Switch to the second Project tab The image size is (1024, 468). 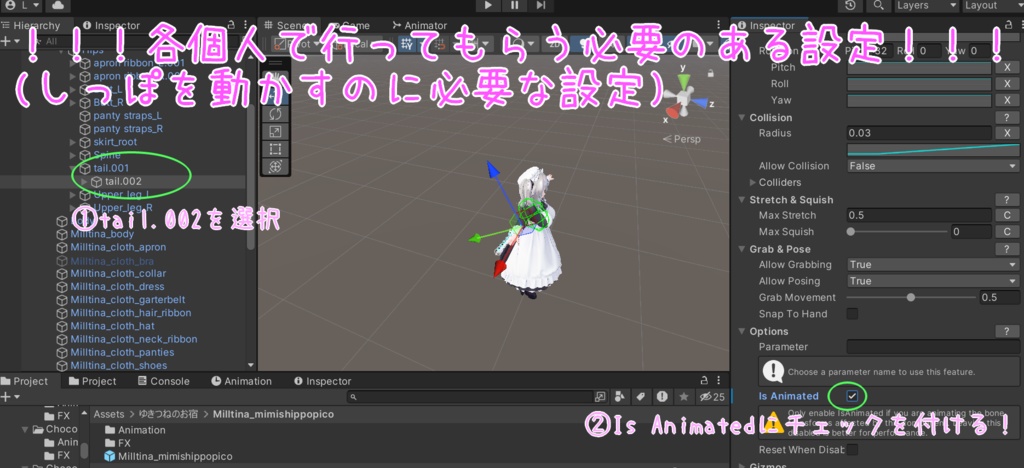[x=92, y=381]
